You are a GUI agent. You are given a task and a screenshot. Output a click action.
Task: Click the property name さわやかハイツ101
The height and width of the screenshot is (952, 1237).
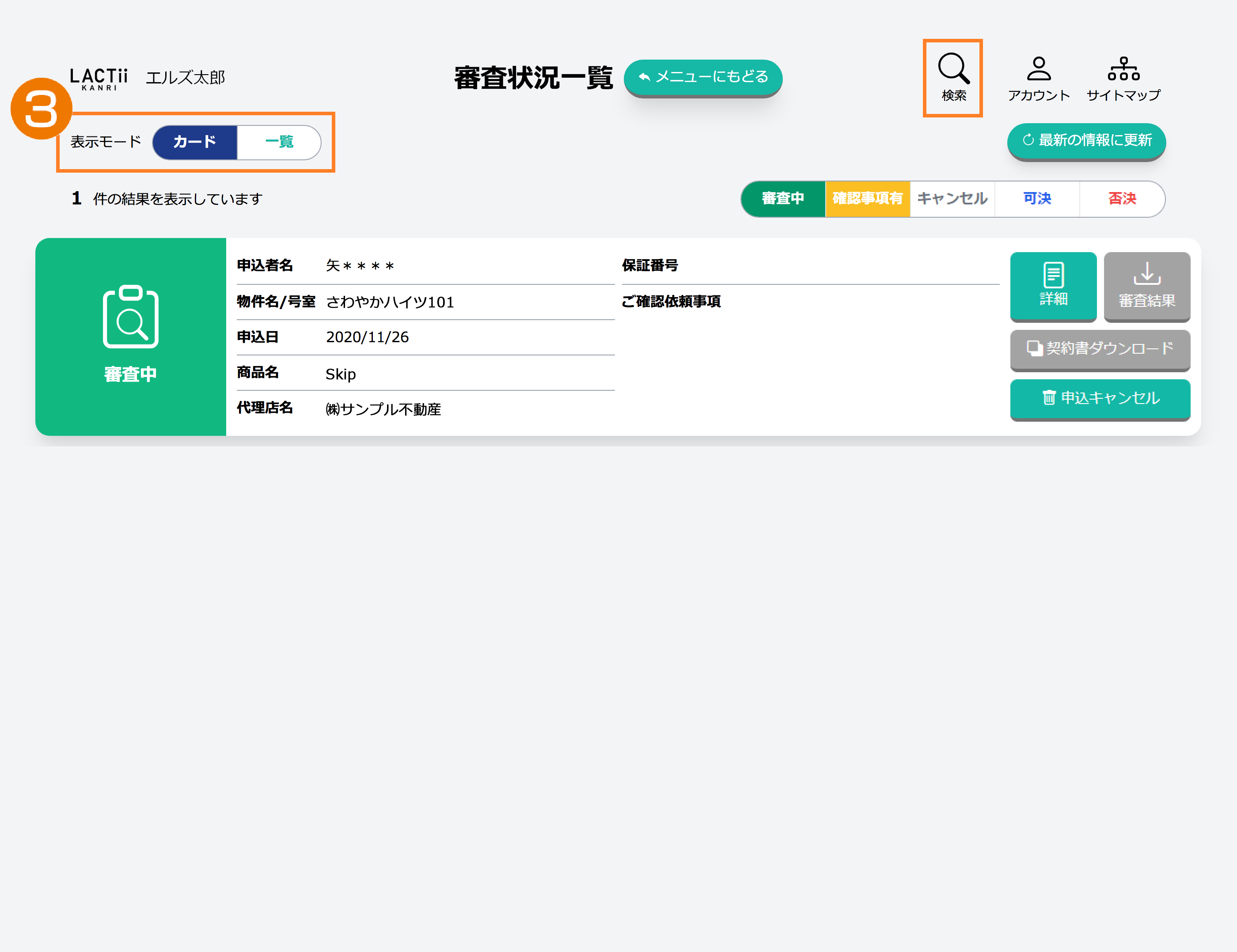point(390,302)
